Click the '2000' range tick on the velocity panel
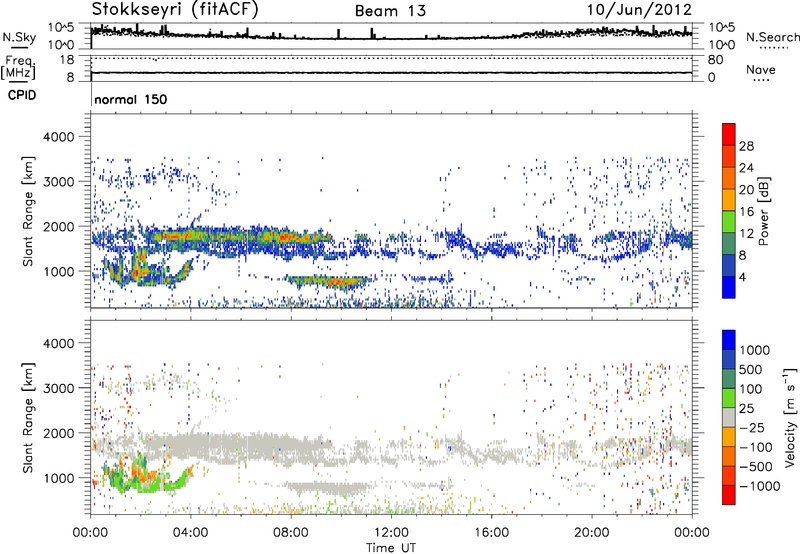This screenshot has width=800, height=554. tap(58, 433)
